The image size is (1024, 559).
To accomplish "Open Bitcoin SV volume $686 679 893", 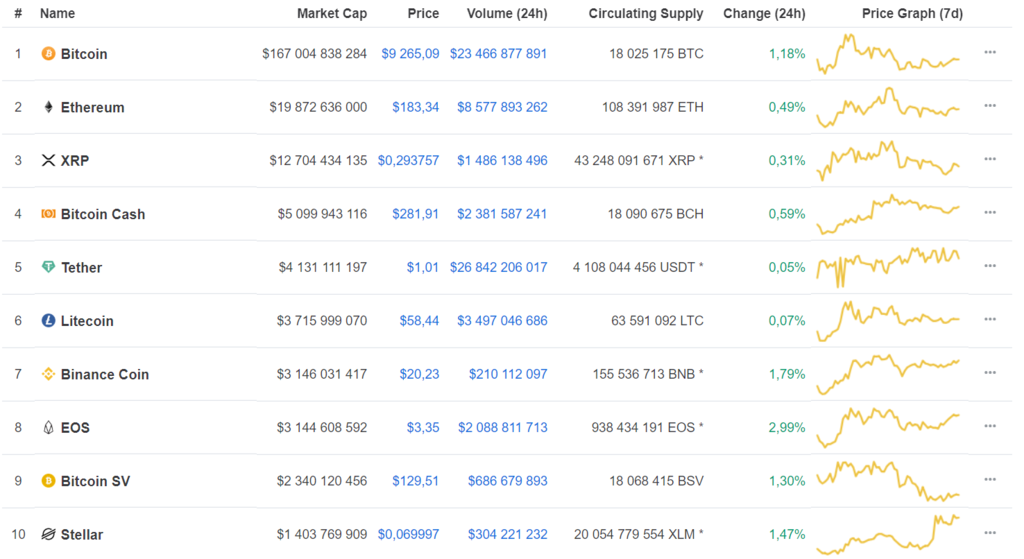I will [502, 481].
